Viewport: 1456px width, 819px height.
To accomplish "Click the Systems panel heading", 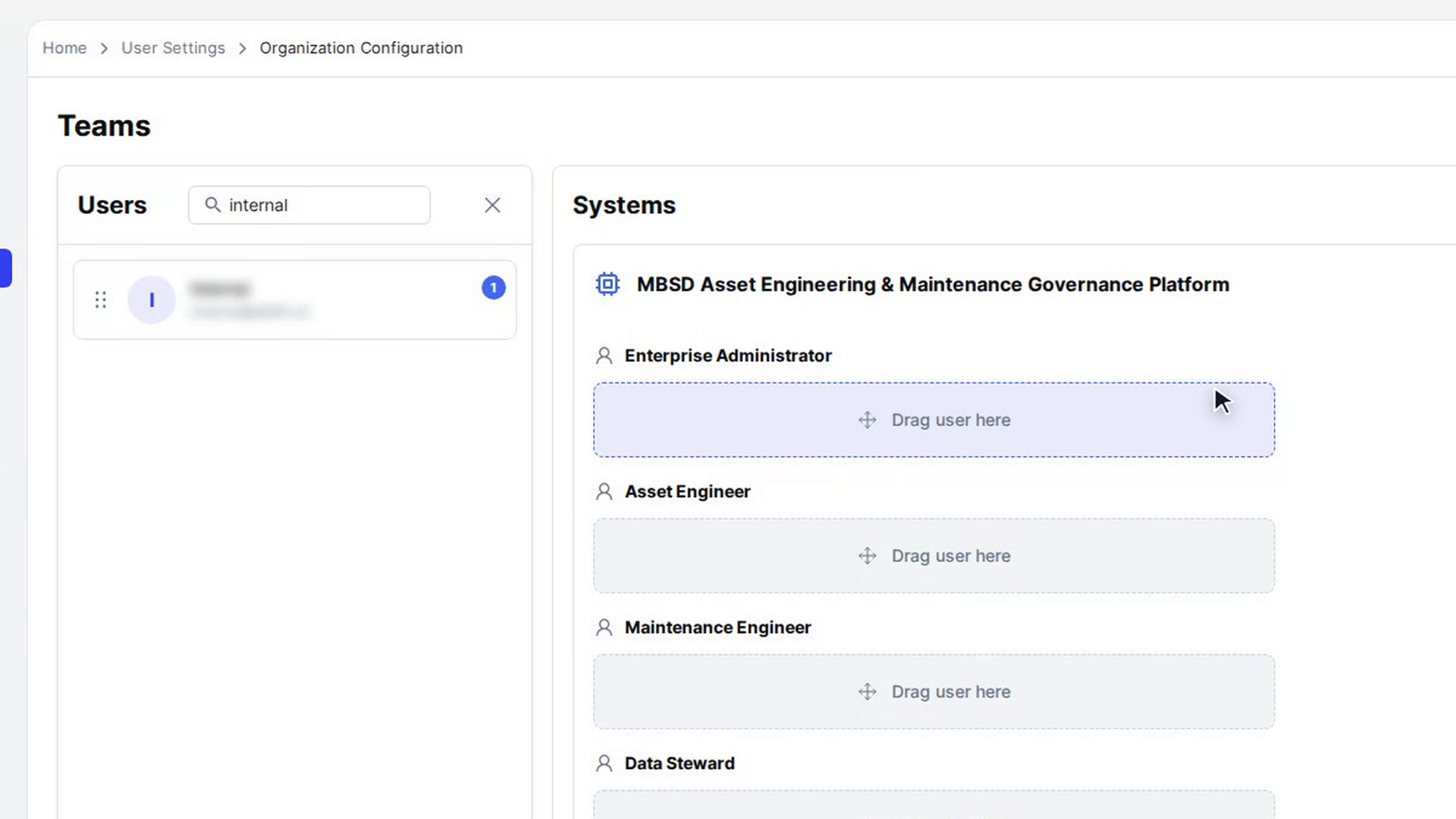I will [x=624, y=205].
